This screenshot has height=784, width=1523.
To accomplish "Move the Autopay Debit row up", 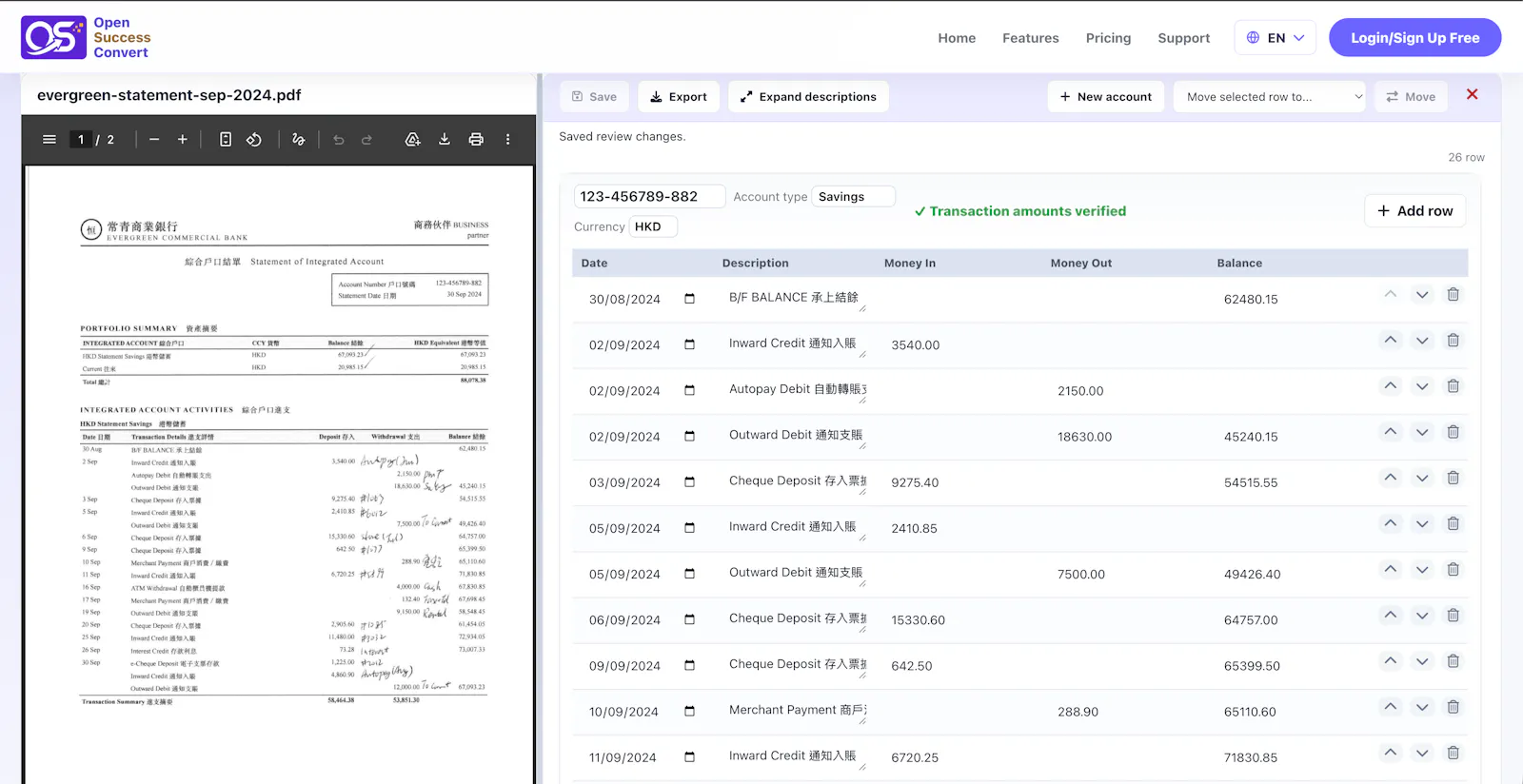I will pos(1391,386).
